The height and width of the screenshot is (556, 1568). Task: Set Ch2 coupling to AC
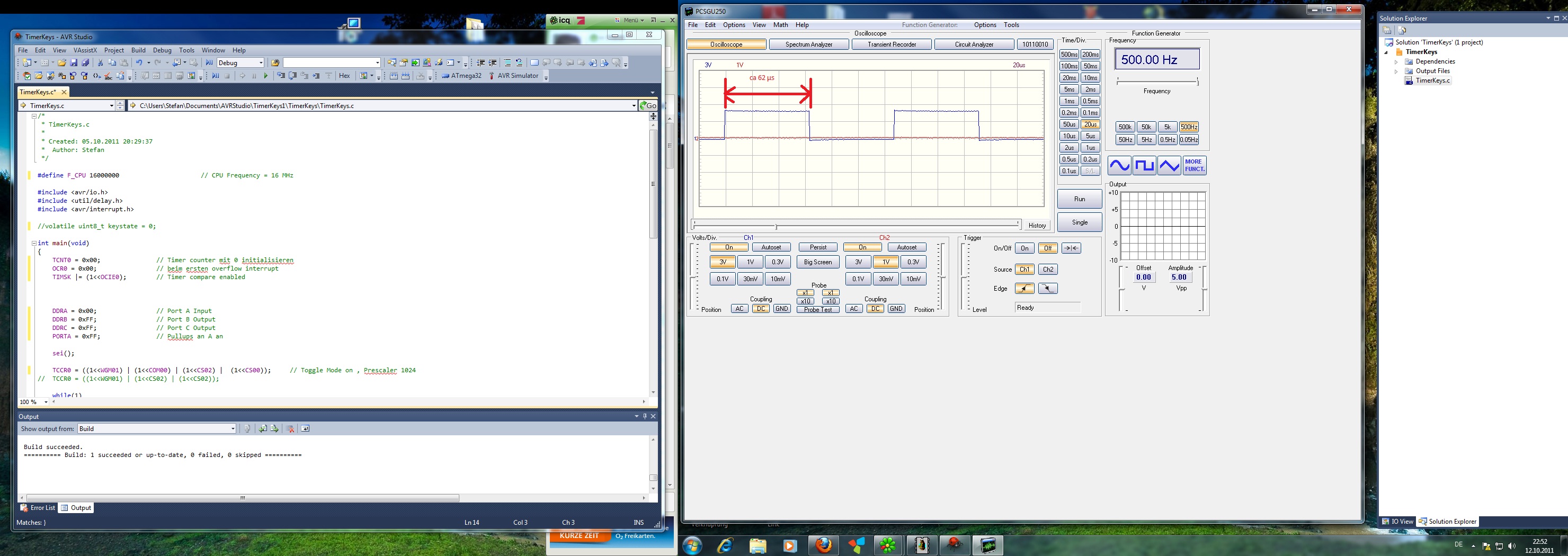(854, 309)
